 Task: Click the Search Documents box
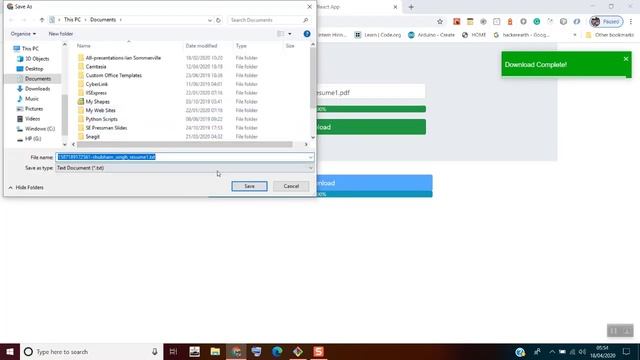point(269,20)
